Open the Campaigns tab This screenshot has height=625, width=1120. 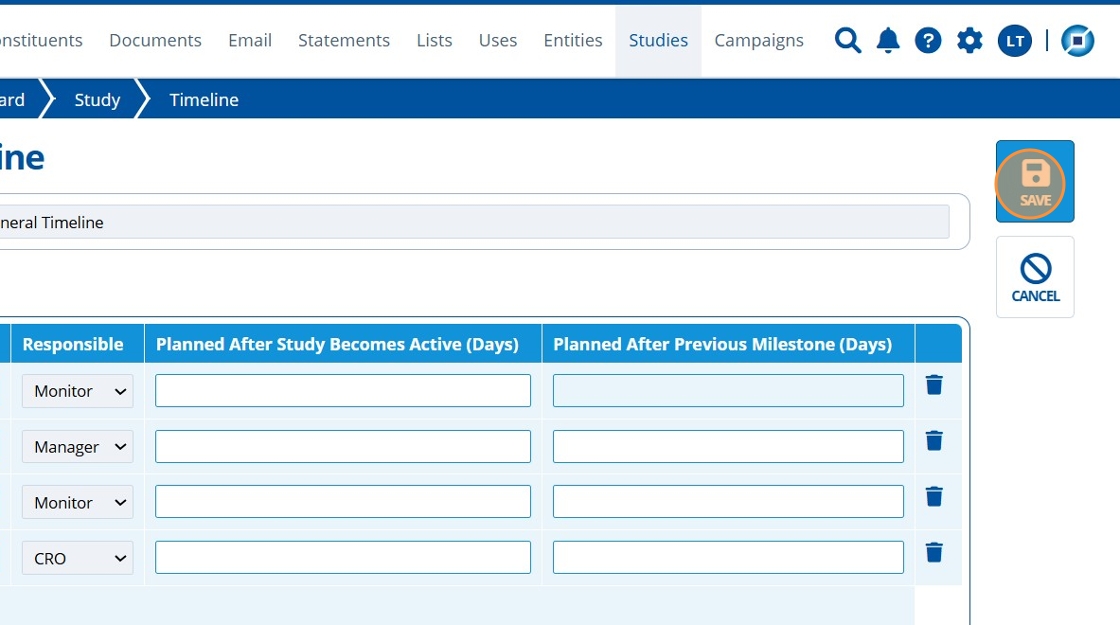759,40
